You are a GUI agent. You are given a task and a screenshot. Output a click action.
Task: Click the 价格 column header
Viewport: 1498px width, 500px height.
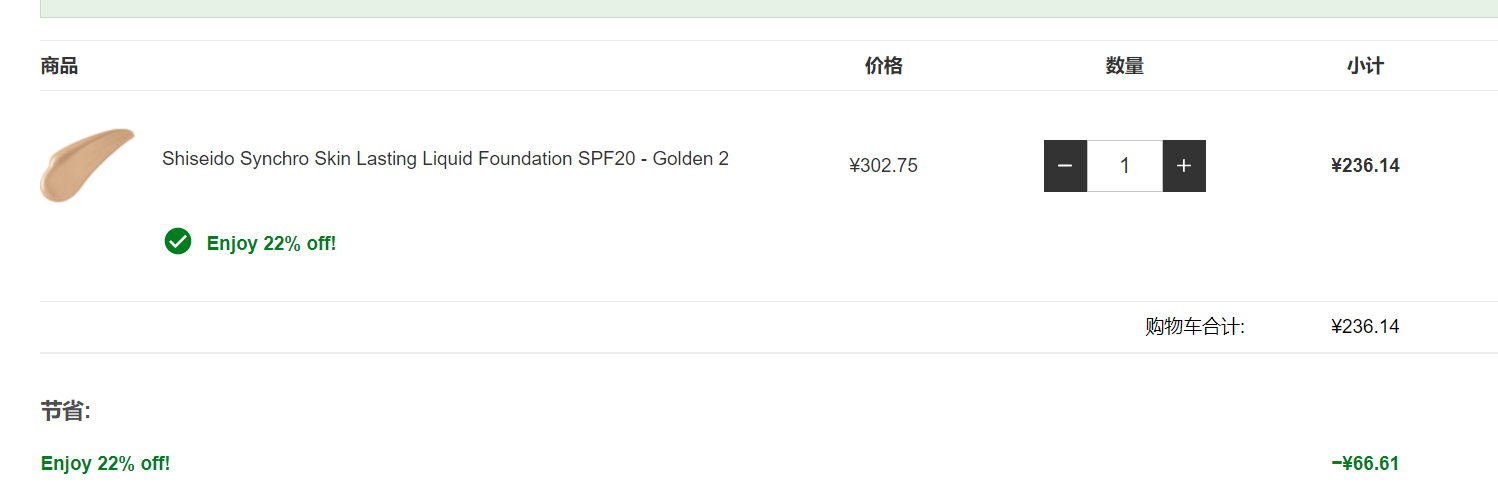pyautogui.click(x=883, y=66)
